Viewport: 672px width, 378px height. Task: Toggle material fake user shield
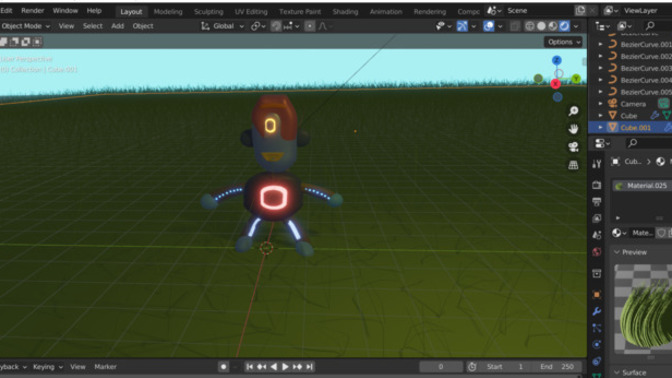[x=662, y=233]
